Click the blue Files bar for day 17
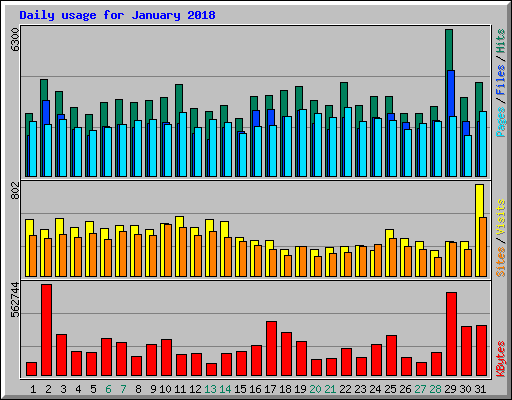 click(271, 117)
